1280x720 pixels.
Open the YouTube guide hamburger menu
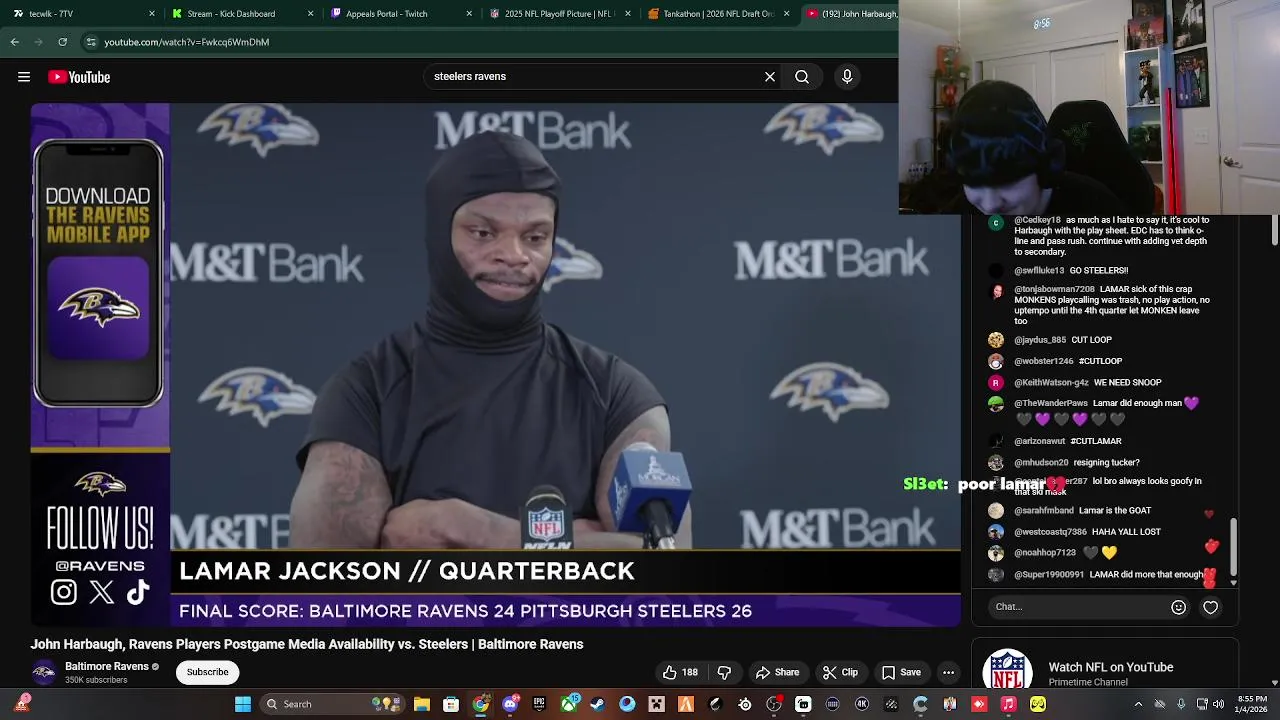point(24,77)
